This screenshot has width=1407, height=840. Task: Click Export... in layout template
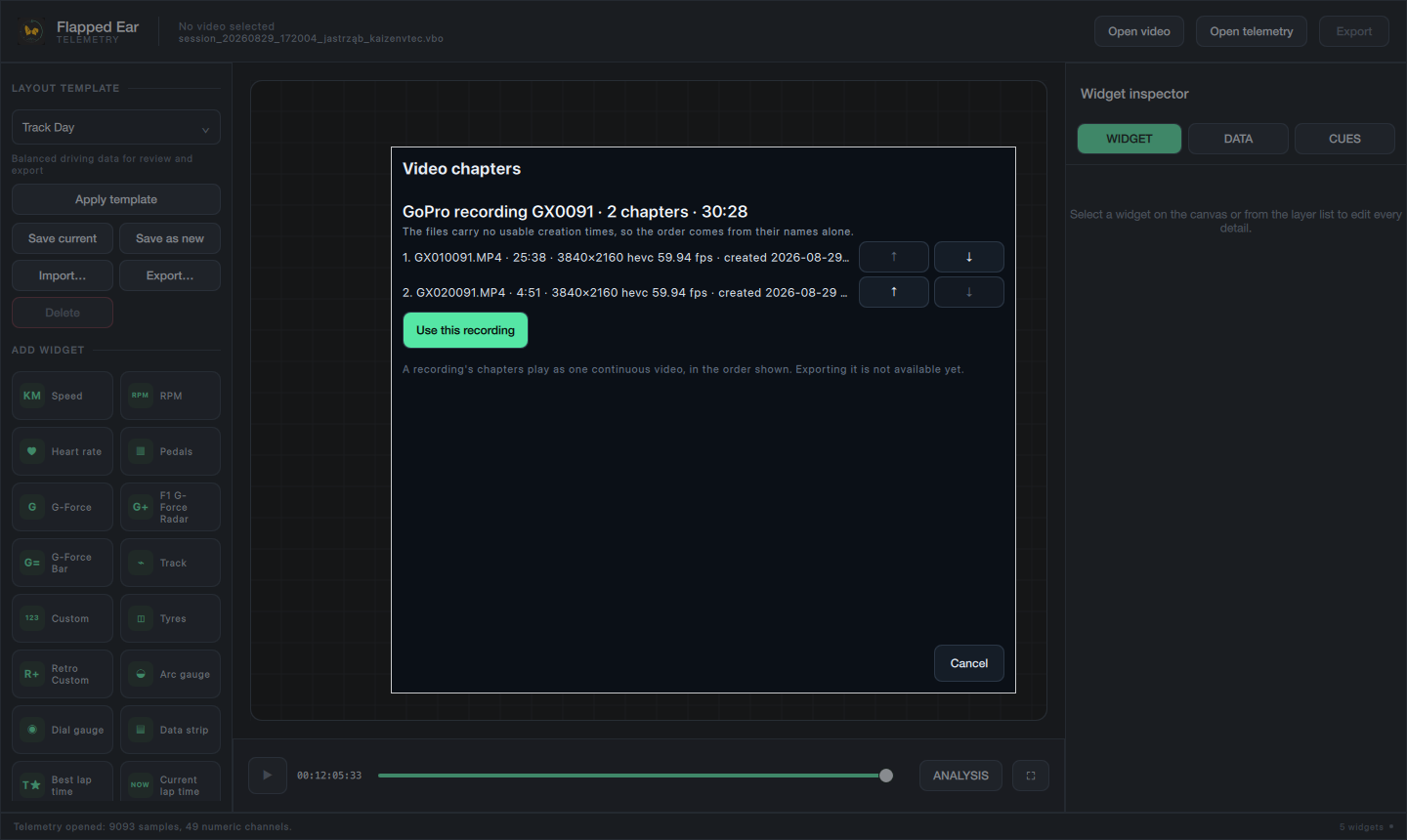(170, 275)
